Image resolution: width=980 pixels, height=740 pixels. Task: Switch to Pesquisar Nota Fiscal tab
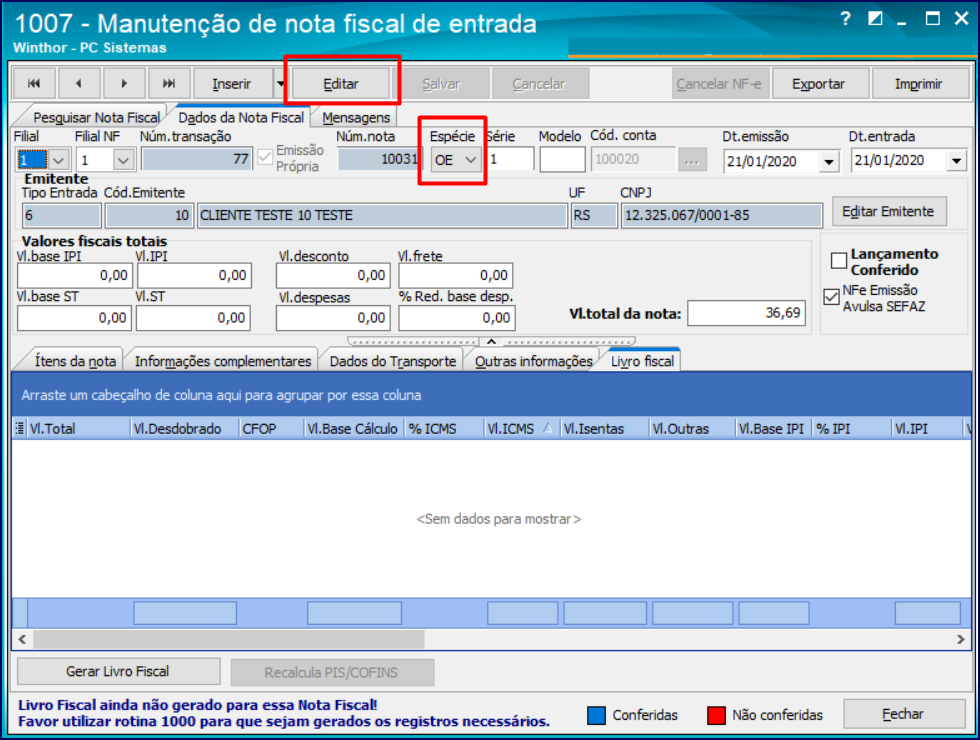tap(96, 118)
